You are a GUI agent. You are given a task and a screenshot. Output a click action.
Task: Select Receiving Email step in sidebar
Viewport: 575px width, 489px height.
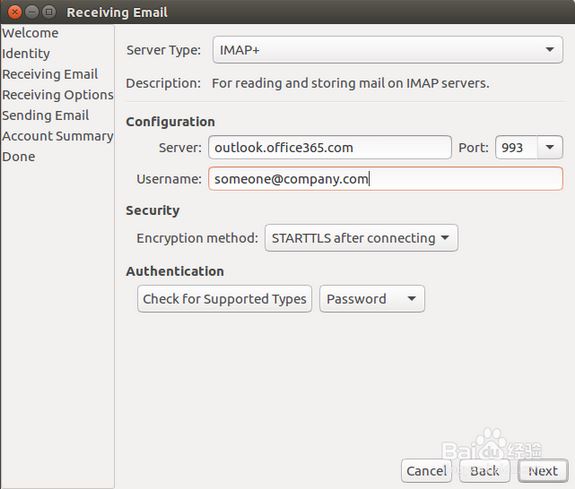coord(50,74)
